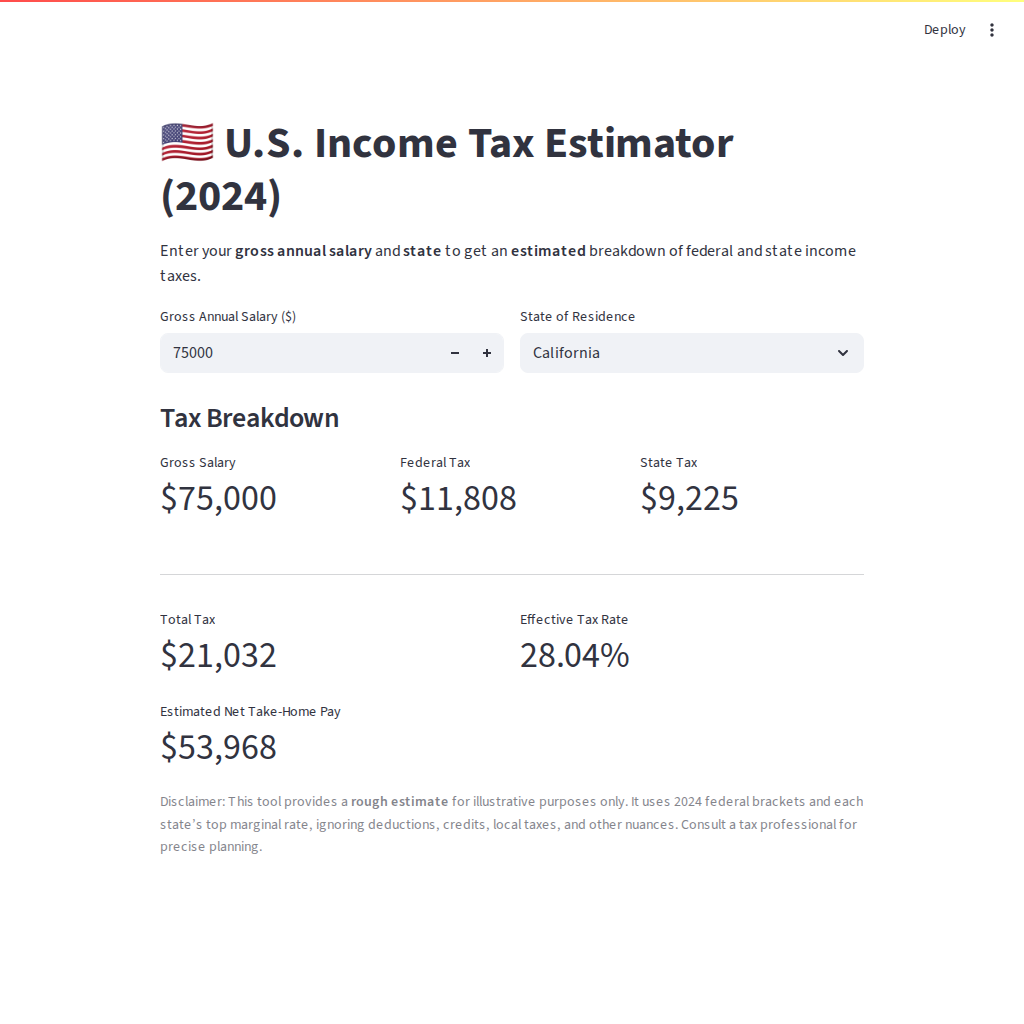Click the chevron arrow beside California
1024x1024 pixels.
point(843,353)
